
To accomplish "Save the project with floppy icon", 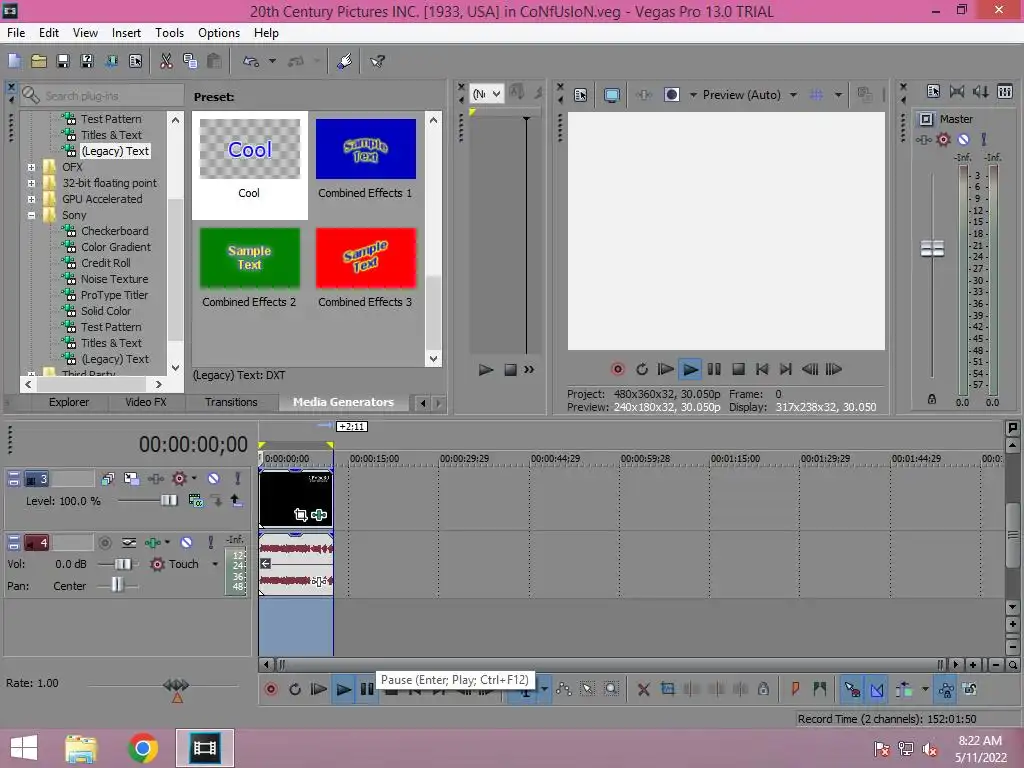I will click(x=63, y=61).
